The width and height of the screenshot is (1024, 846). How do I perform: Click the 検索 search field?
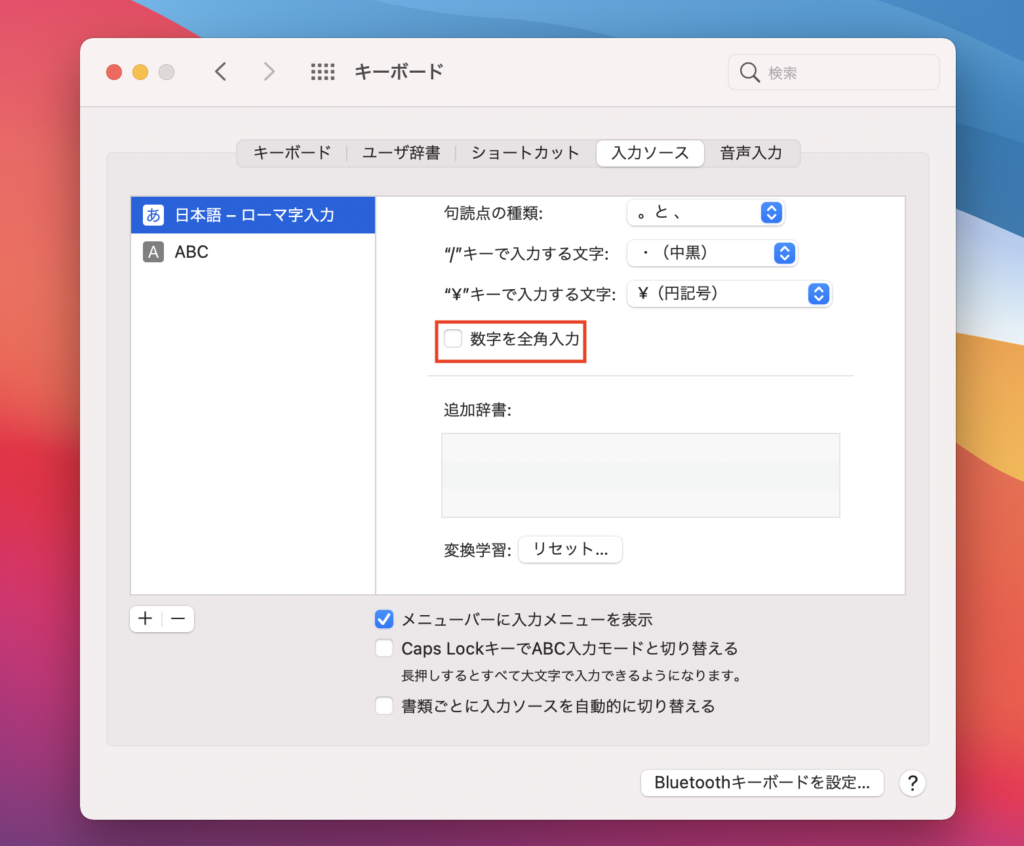833,73
